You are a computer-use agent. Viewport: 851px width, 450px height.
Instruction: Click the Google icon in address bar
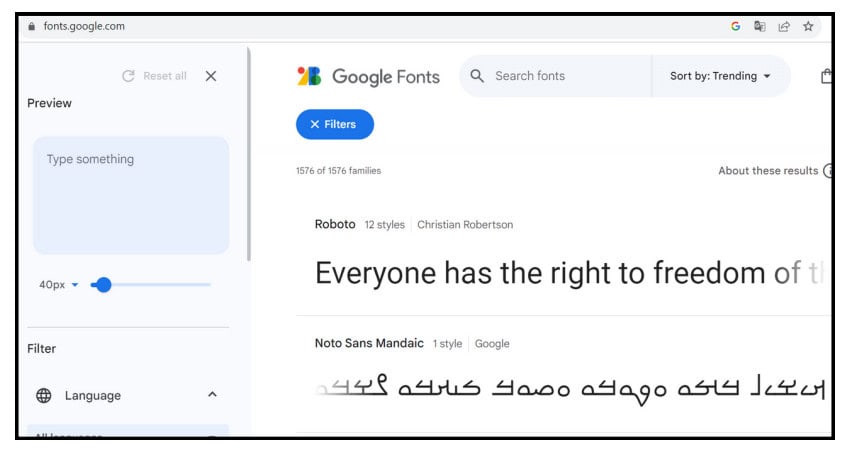[x=736, y=27]
